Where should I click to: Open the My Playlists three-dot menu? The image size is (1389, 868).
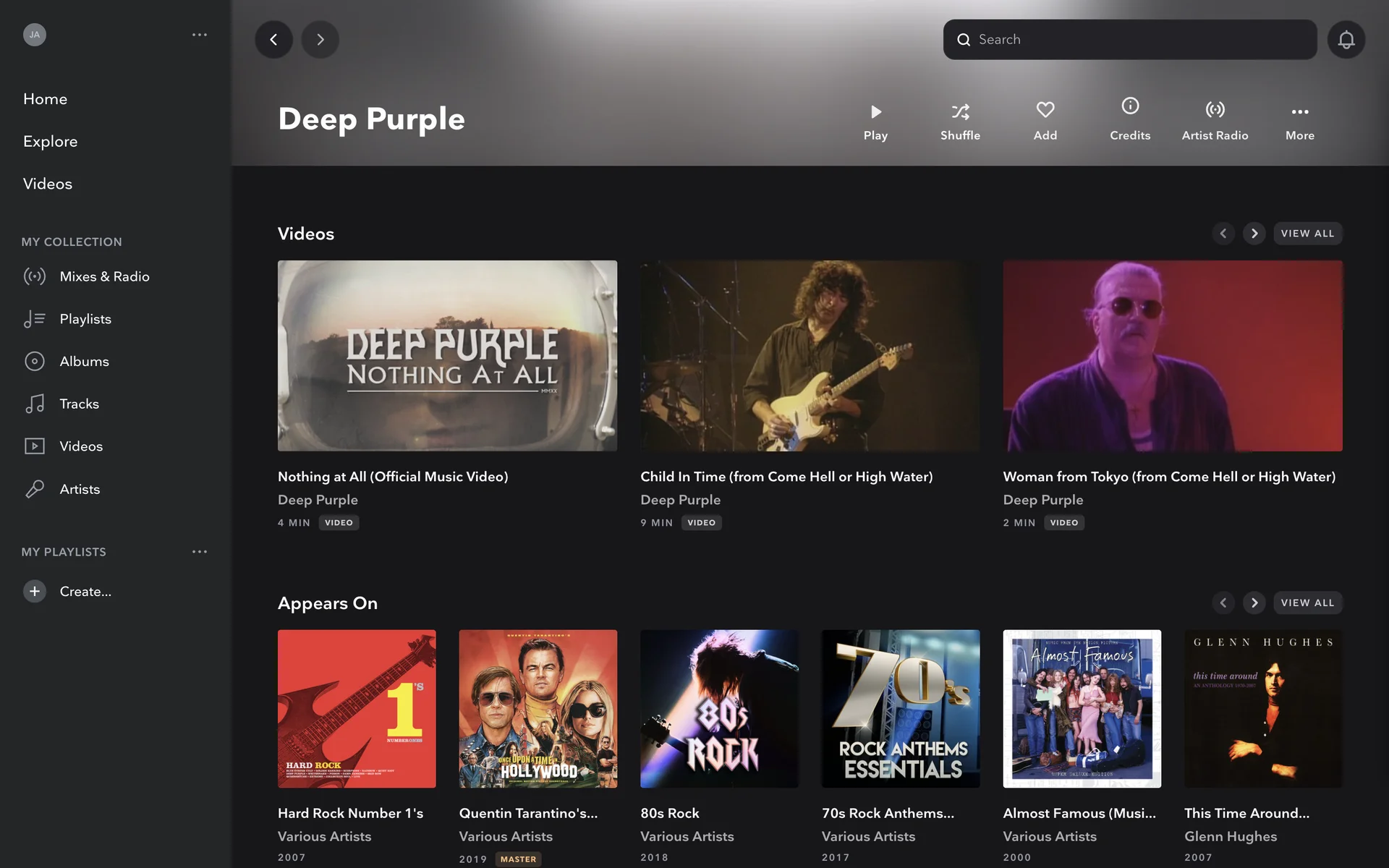pos(200,552)
